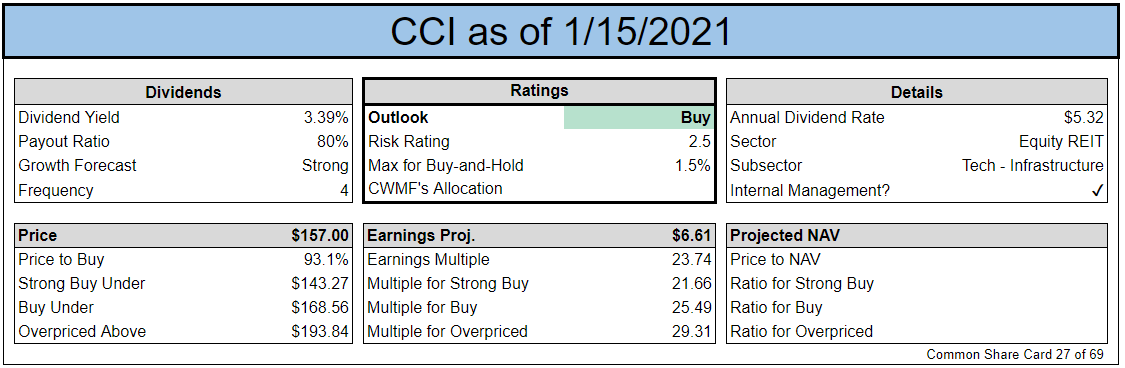Click the Price $157.00 header value
This screenshot has height=368, width=1125.
point(320,235)
